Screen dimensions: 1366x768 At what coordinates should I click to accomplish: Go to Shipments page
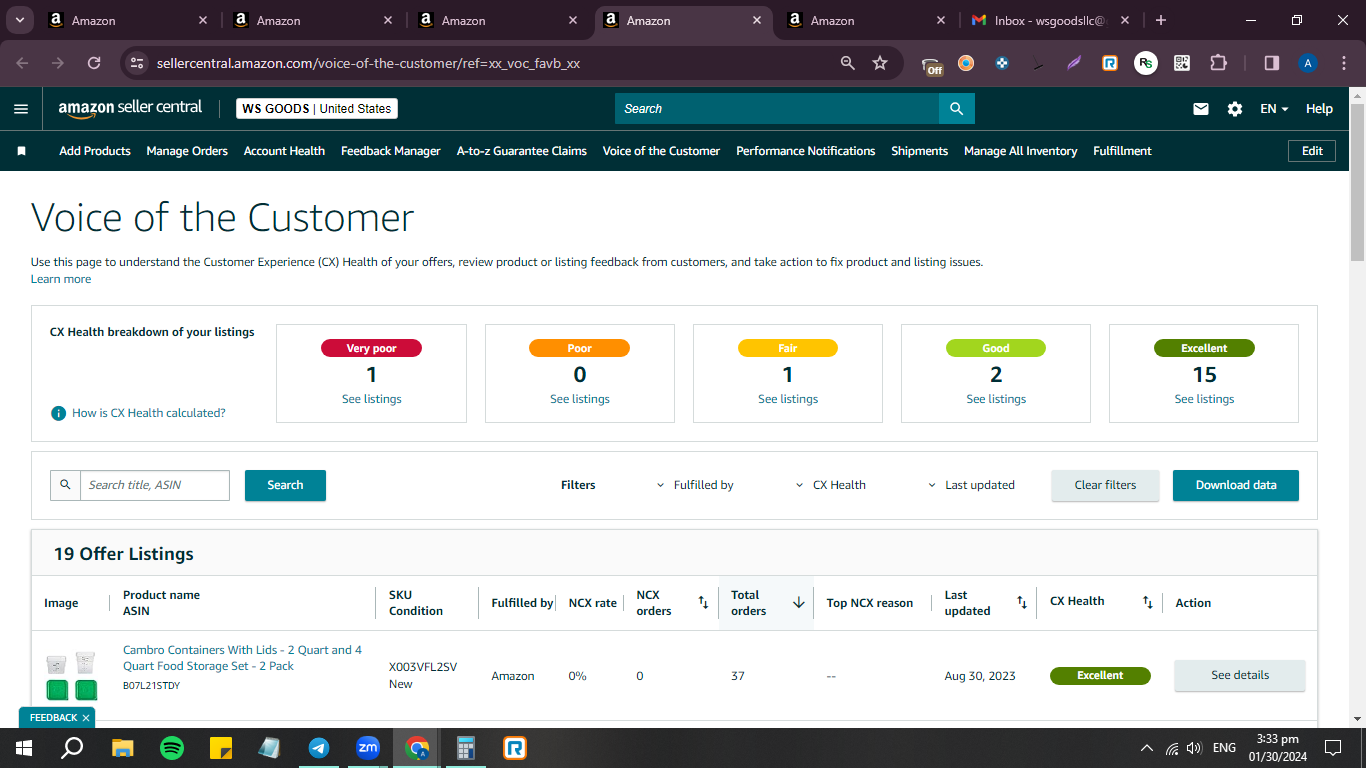click(x=920, y=151)
